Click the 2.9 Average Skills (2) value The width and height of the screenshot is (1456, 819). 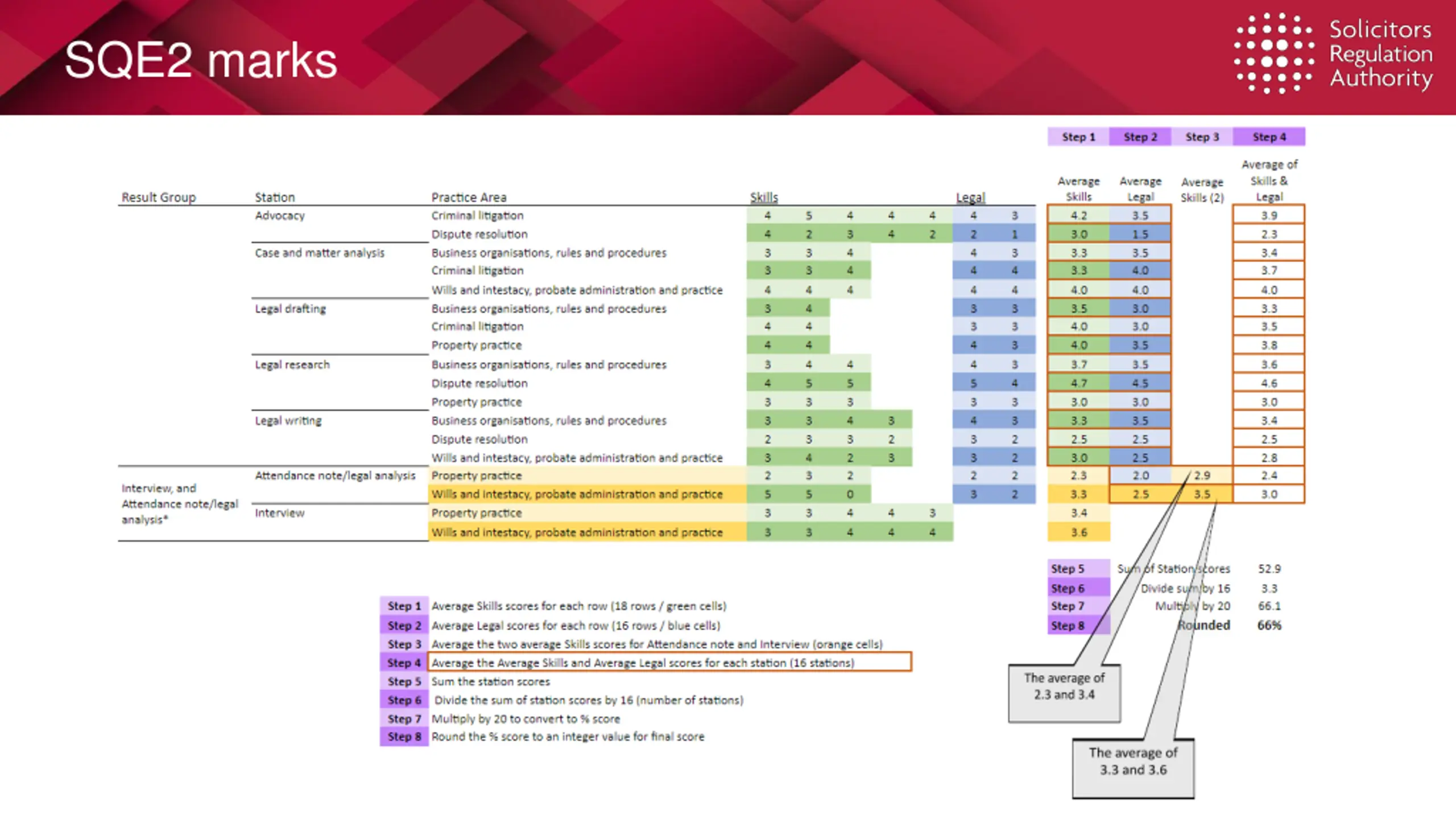pos(1202,475)
